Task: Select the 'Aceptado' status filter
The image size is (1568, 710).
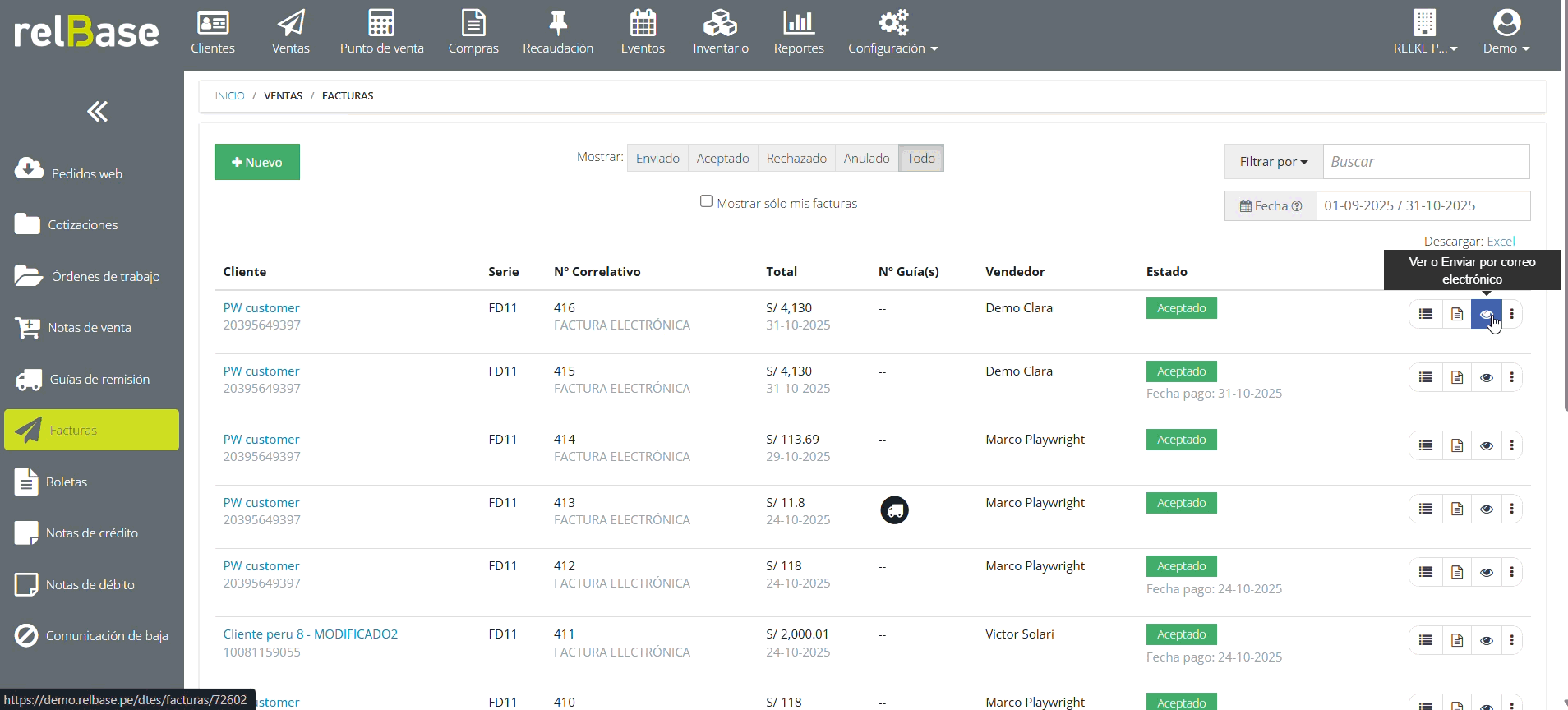Action: coord(722,159)
